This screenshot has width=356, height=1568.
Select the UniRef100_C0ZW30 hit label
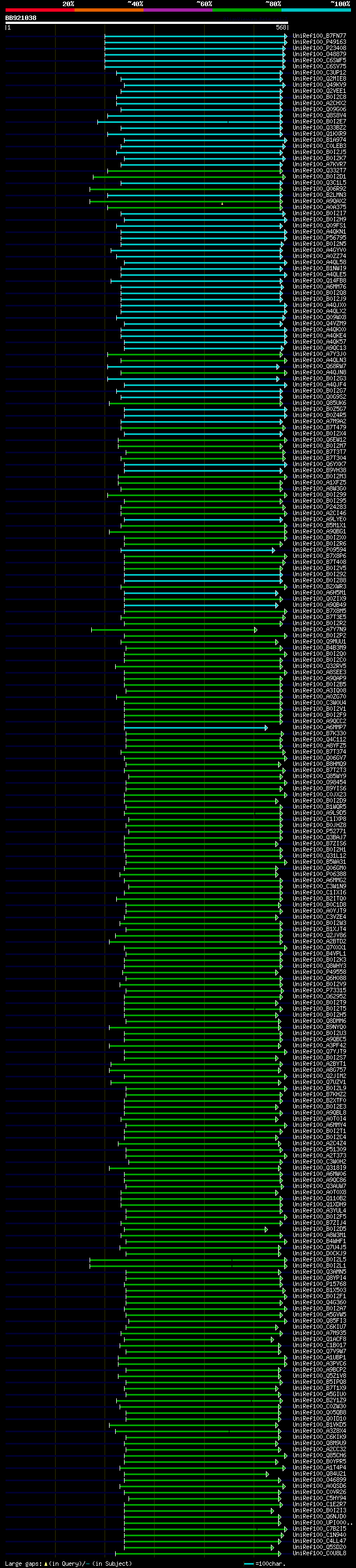(319, 1406)
